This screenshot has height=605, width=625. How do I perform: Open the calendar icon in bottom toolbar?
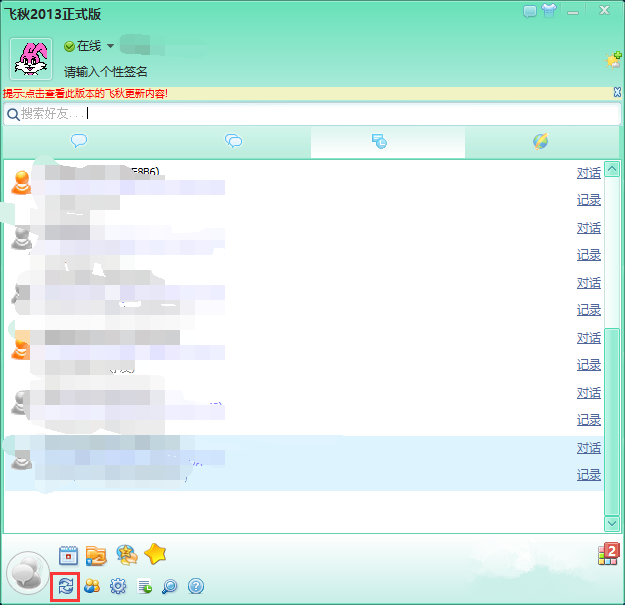[69, 555]
